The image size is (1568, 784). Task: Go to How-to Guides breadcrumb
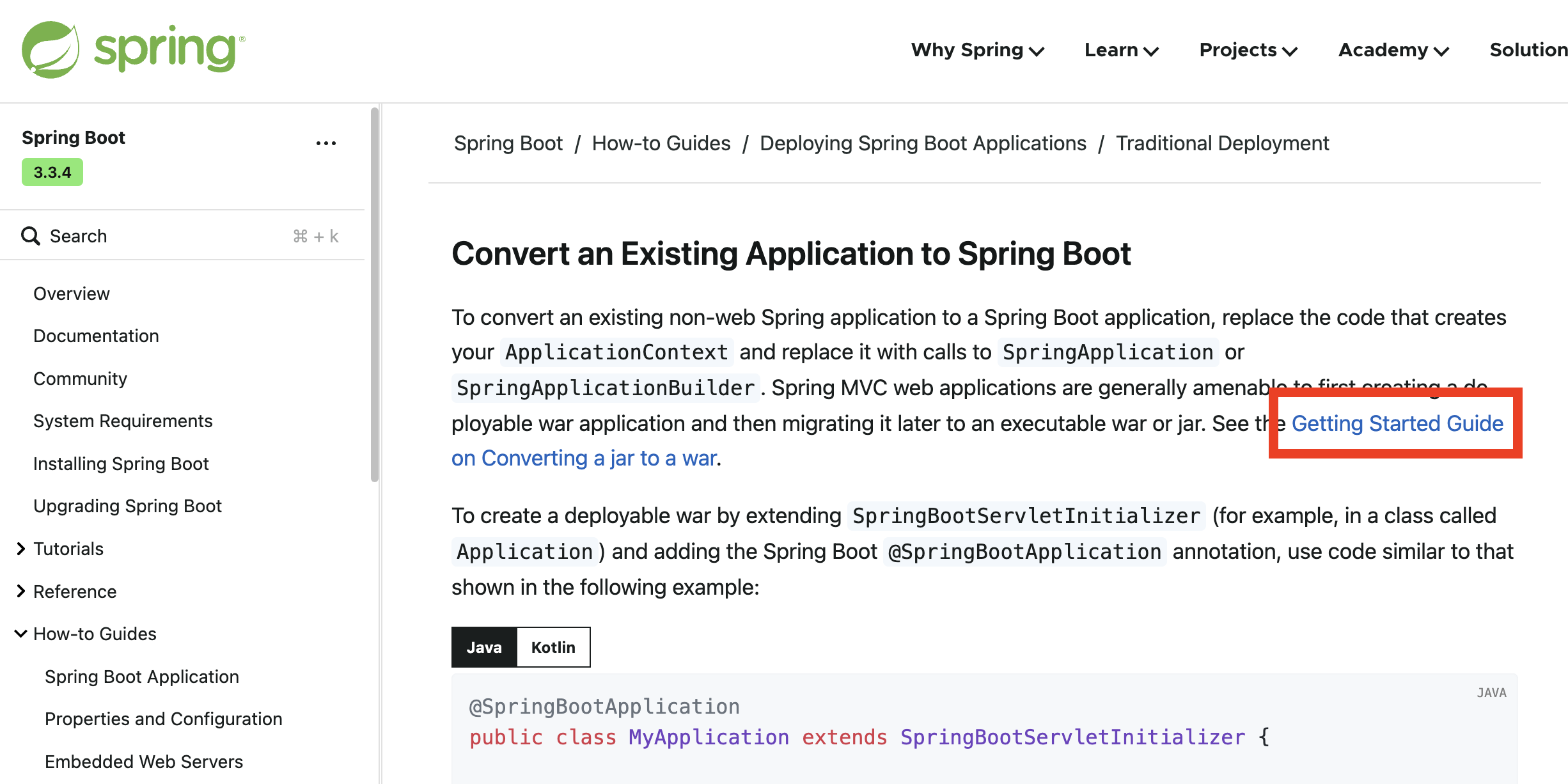pyautogui.click(x=661, y=143)
